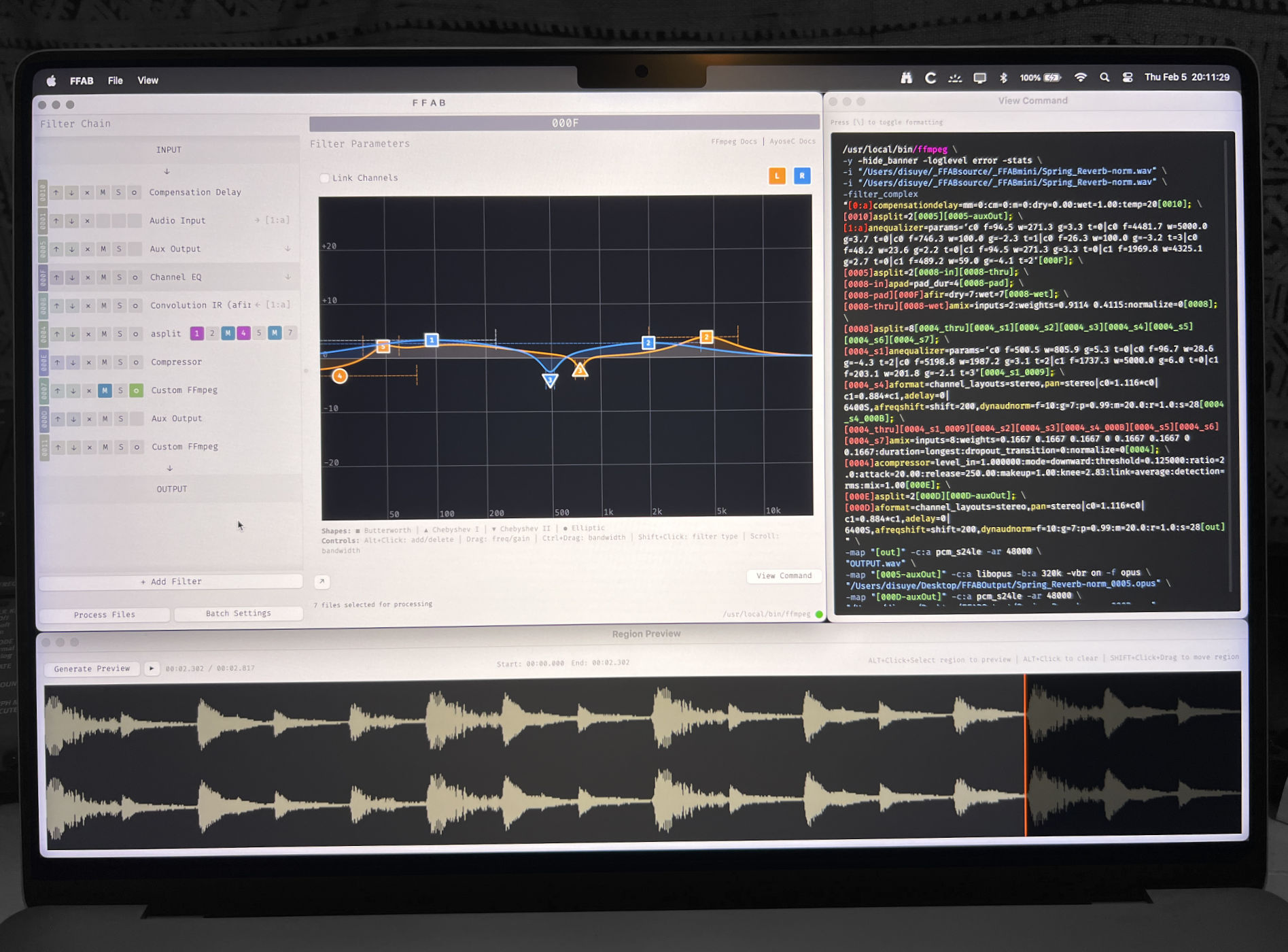Click the Add Filter button

click(x=171, y=581)
